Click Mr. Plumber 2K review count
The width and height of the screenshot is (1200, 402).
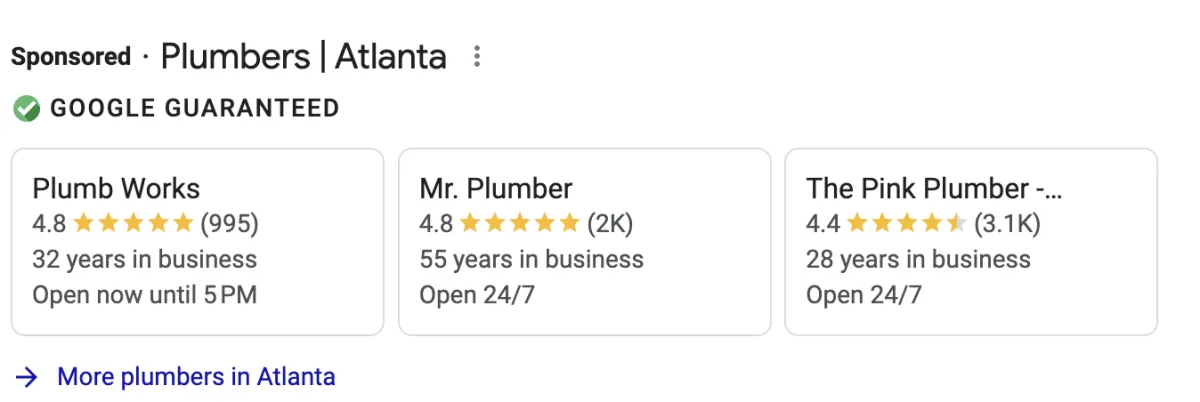point(610,223)
